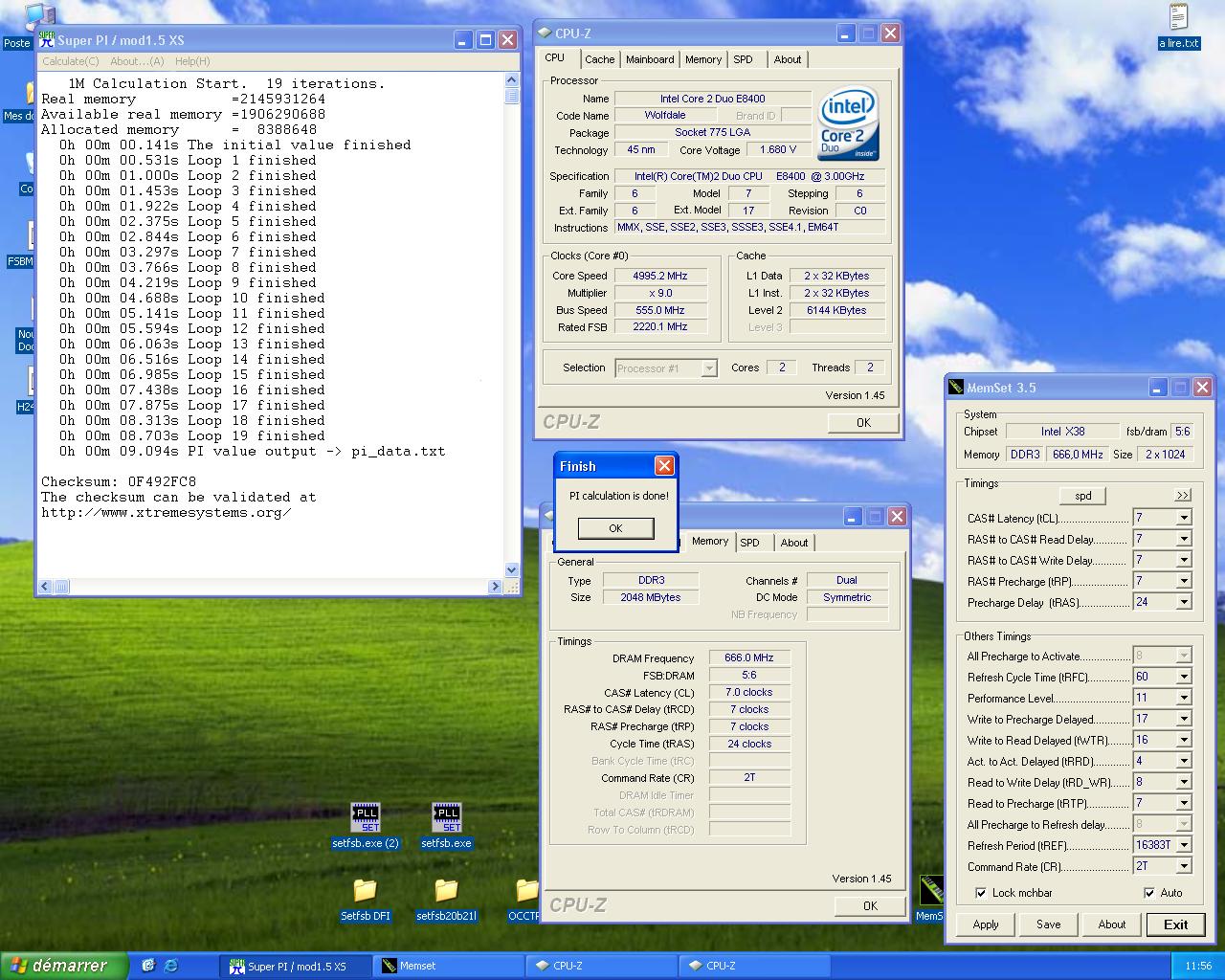The width and height of the screenshot is (1225, 980).
Task: Open Refresh Cycle Time (tRFC) dropdown
Action: click(1184, 677)
